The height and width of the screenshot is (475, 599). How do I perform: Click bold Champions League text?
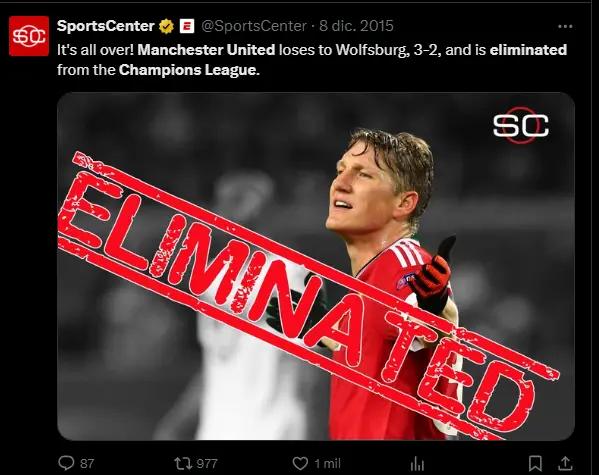(189, 70)
